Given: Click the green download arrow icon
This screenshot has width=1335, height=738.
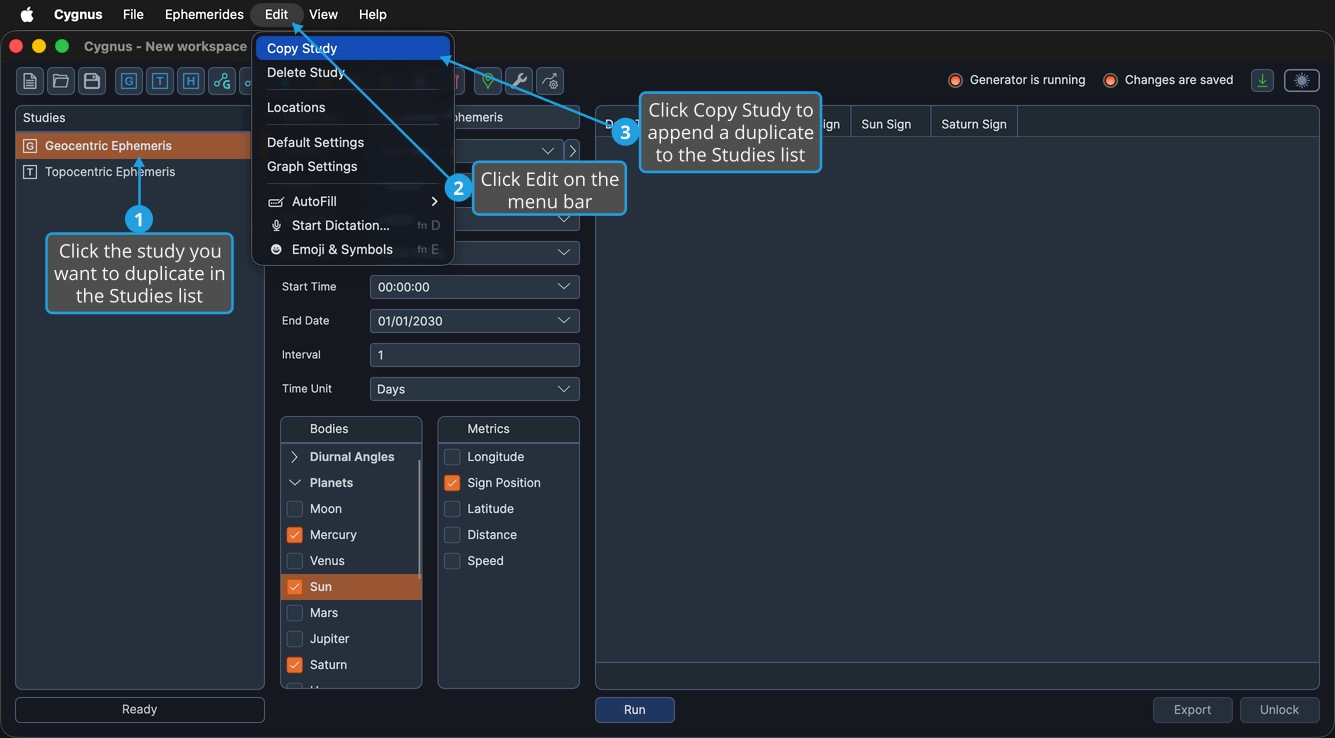Looking at the screenshot, I should [1263, 81].
